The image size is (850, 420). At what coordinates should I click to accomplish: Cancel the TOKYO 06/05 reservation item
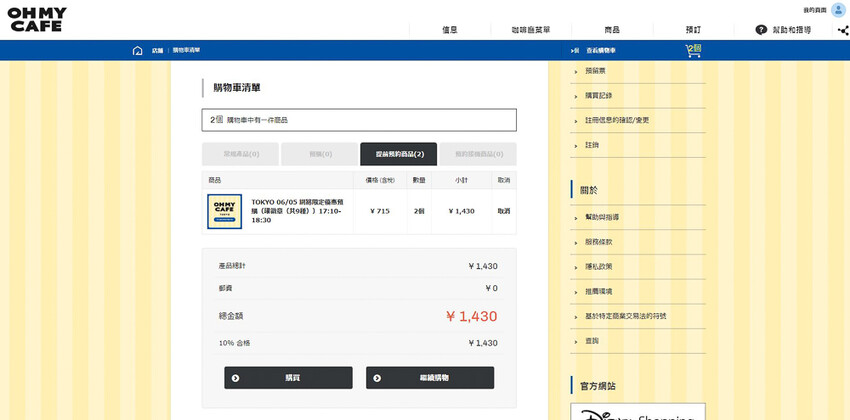(504, 211)
